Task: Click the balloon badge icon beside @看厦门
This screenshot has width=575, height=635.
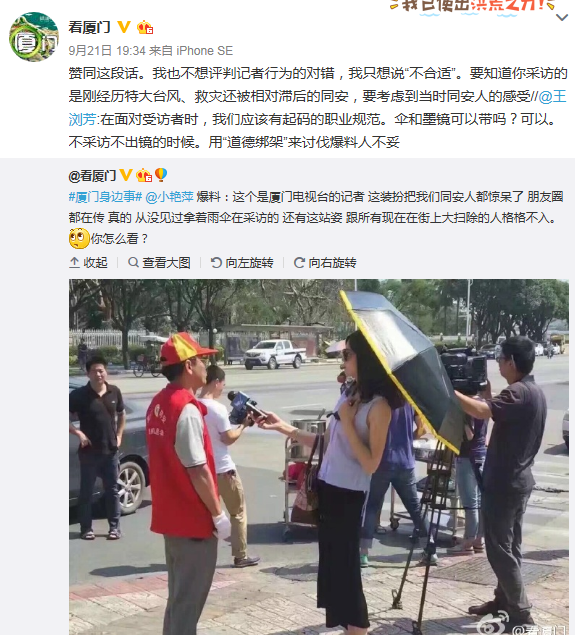Action: click(161, 175)
